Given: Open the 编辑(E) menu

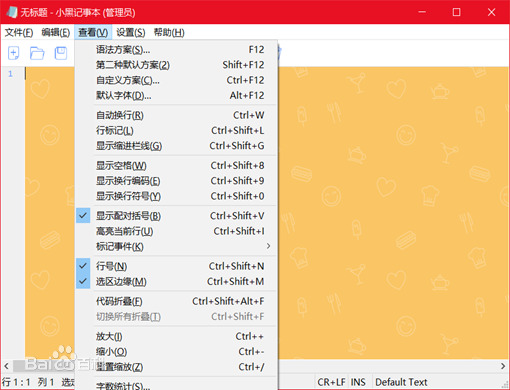Looking at the screenshot, I should pos(56,32).
